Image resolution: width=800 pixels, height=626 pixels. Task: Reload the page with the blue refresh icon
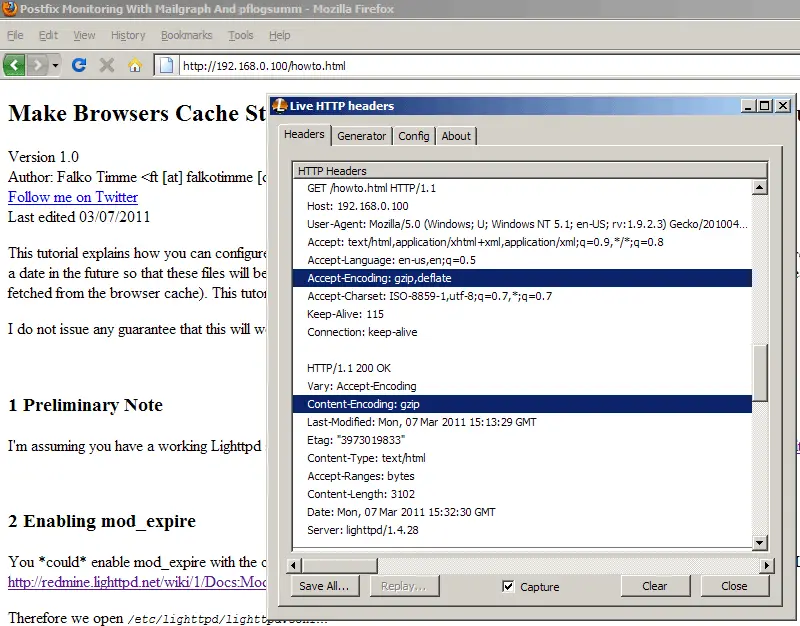click(79, 65)
